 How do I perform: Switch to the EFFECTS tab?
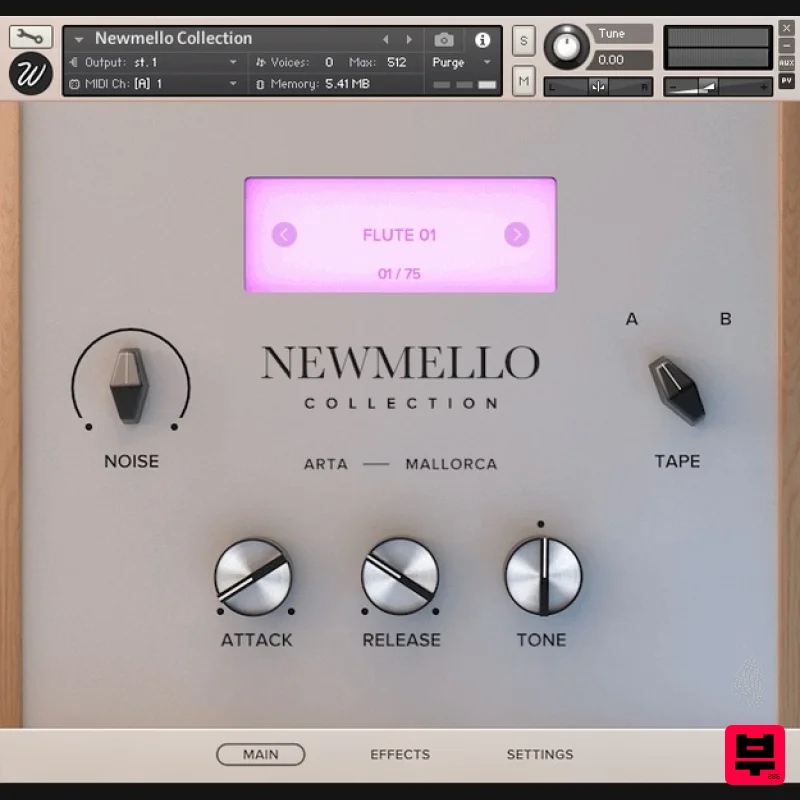[400, 754]
